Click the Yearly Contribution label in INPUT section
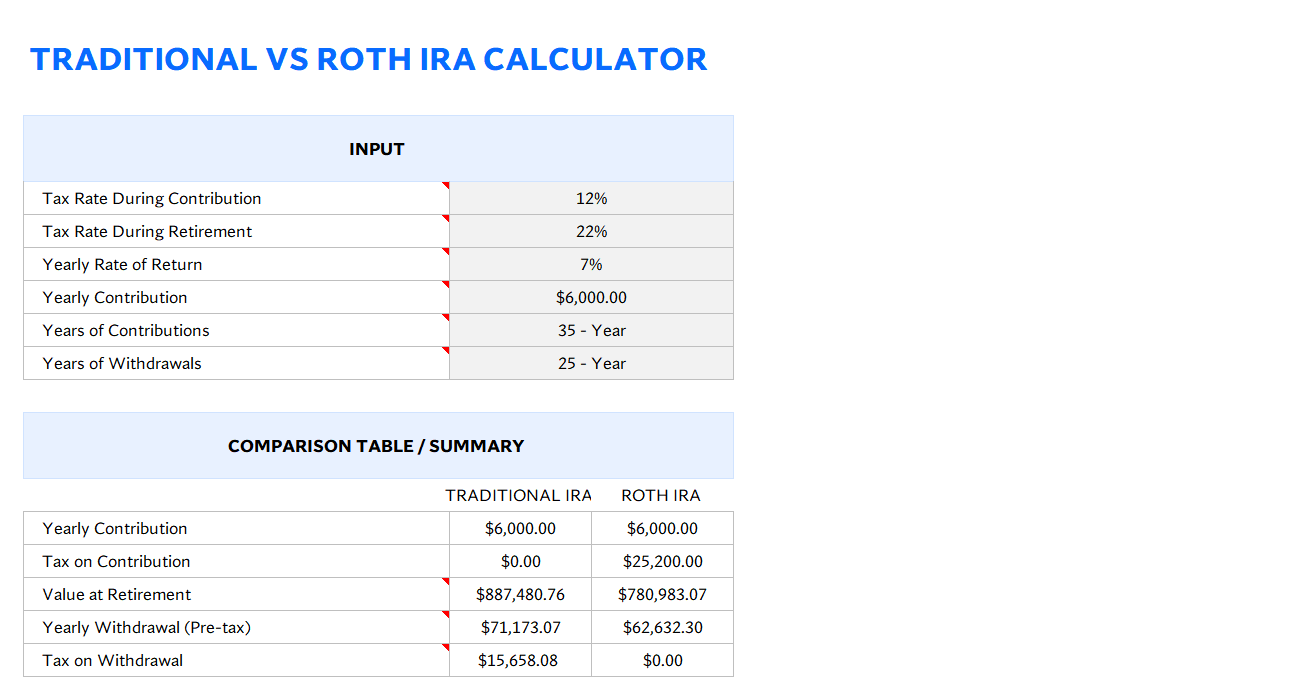 click(x=115, y=297)
